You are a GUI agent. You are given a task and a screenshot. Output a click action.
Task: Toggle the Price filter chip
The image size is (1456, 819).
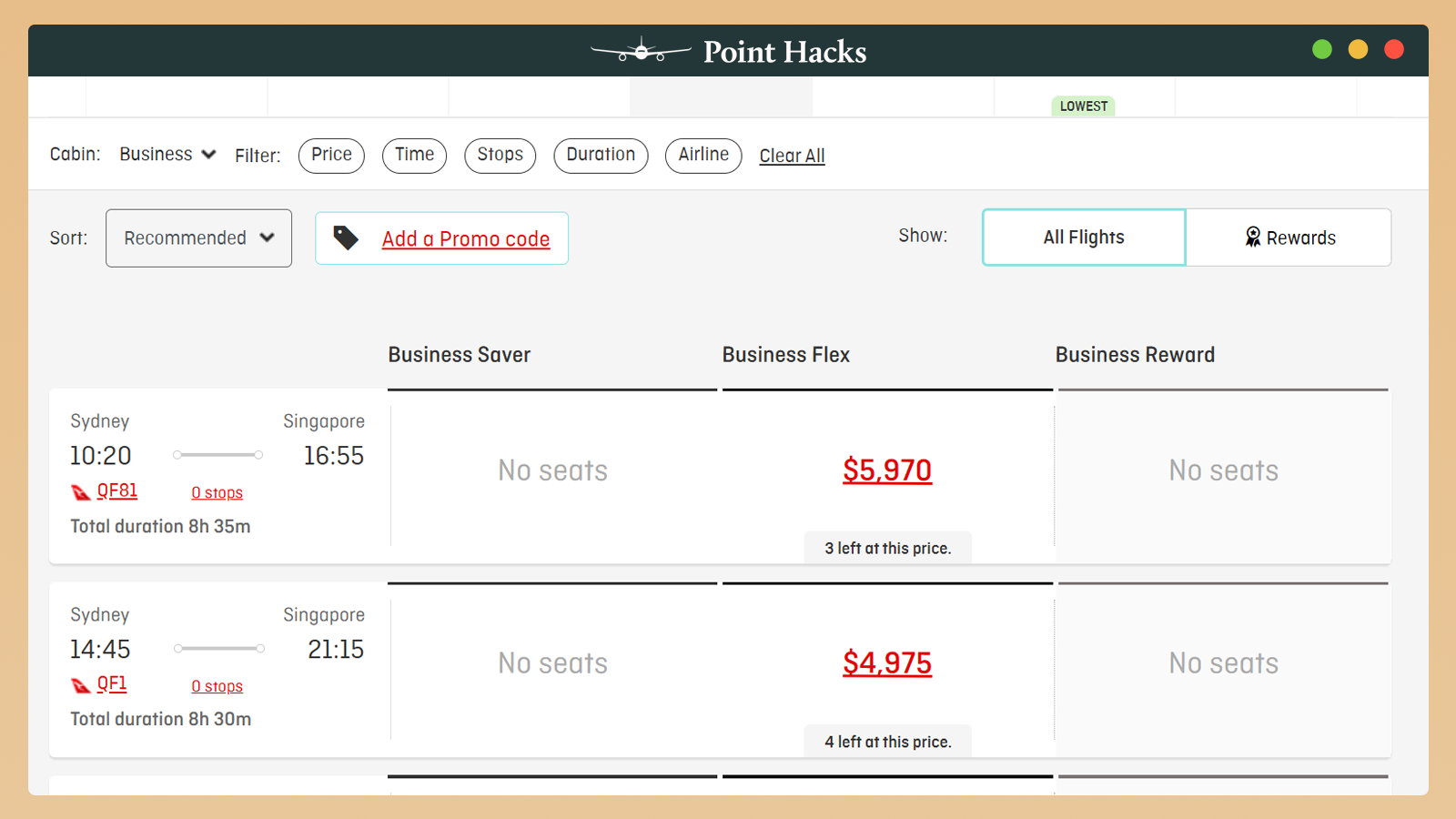pyautogui.click(x=331, y=155)
